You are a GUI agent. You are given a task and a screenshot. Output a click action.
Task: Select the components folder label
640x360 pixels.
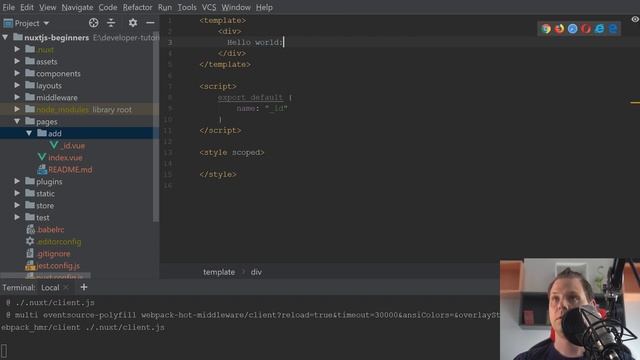[x=58, y=74]
